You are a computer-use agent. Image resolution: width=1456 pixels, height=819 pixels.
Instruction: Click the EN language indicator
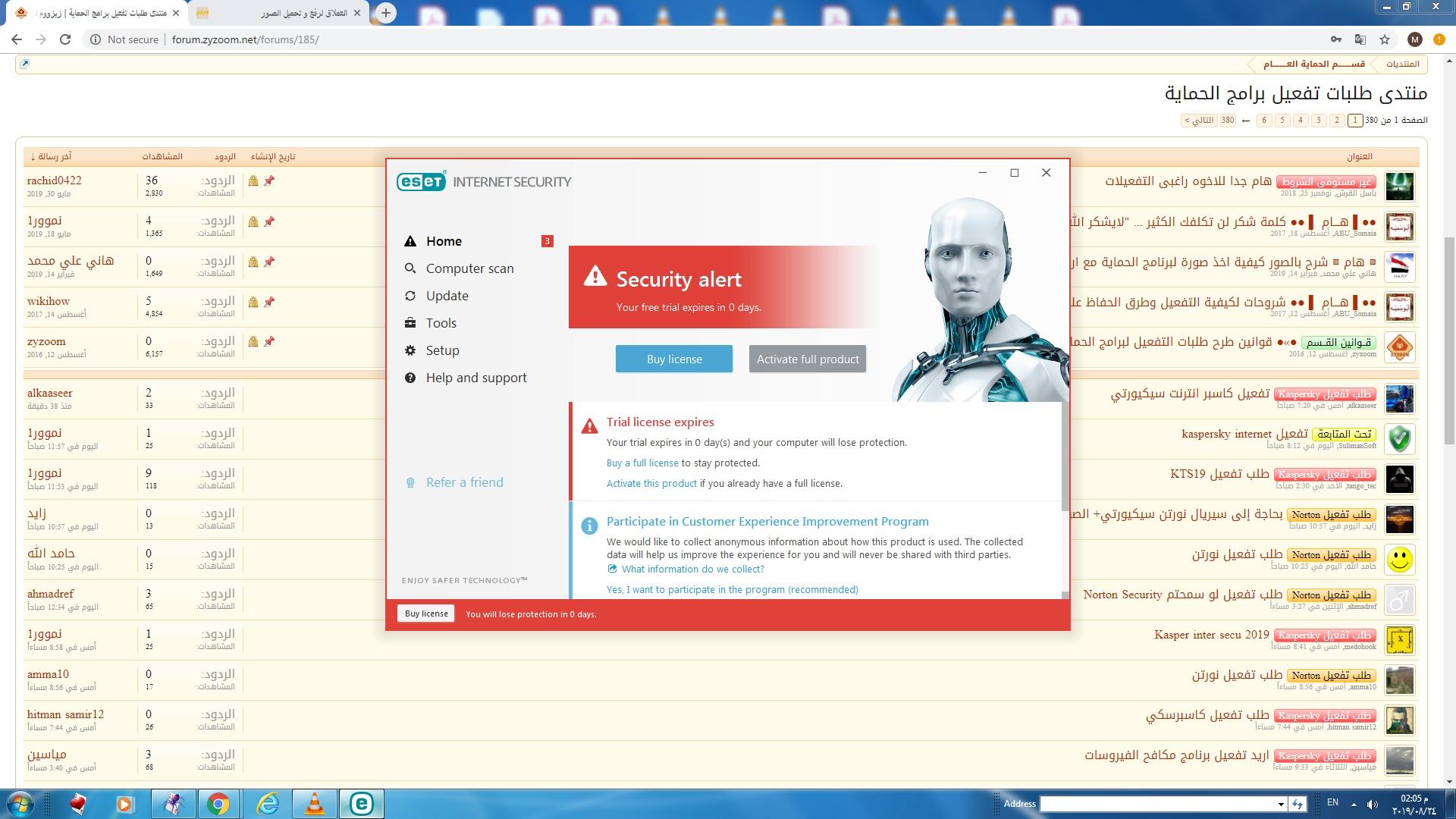1332,802
